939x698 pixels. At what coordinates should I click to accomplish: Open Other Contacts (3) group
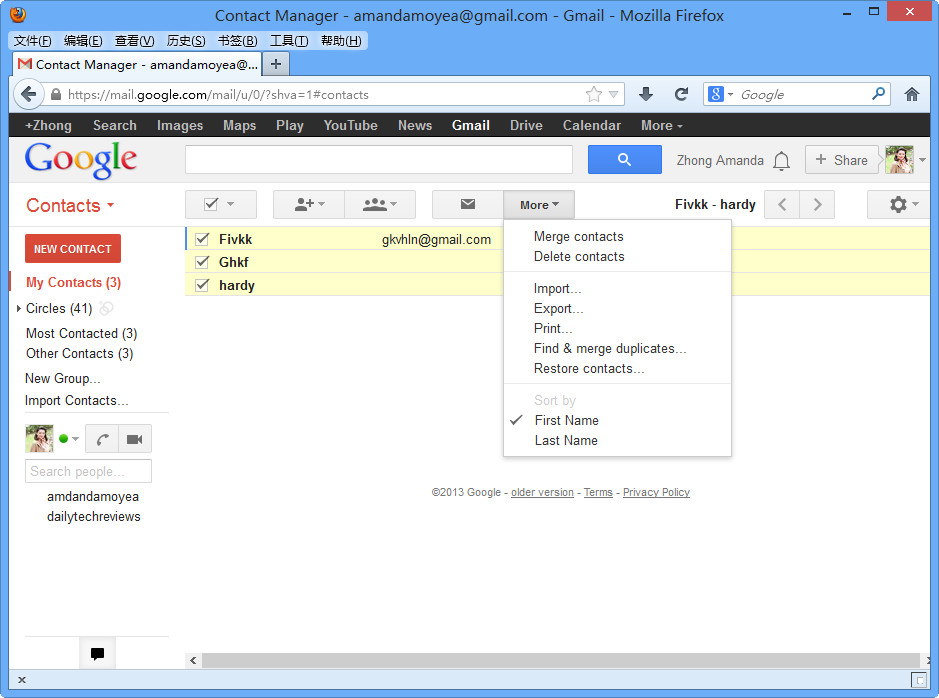(79, 354)
